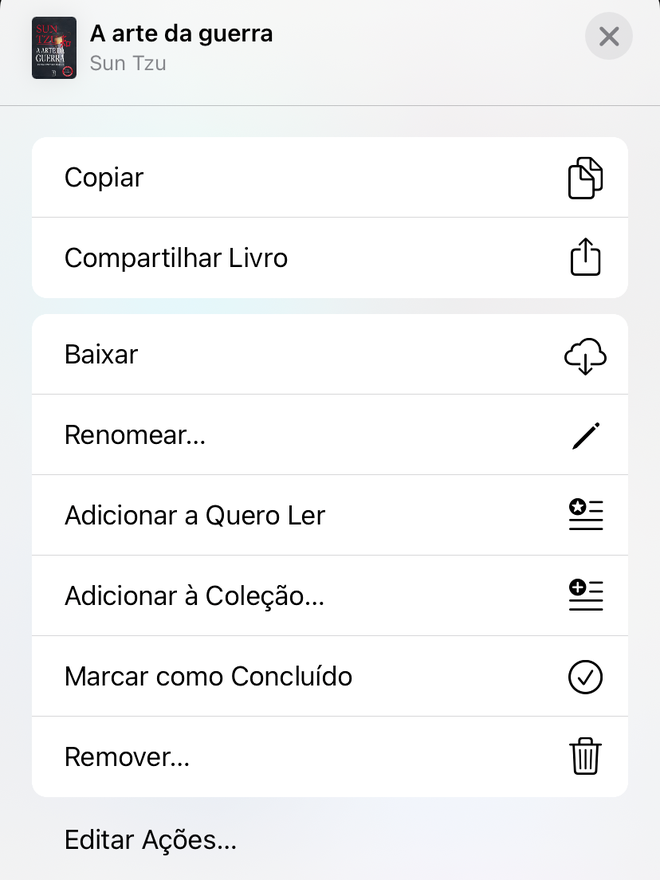This screenshot has height=880, width=660.
Task: Tap the cloud download icon
Action: (585, 356)
